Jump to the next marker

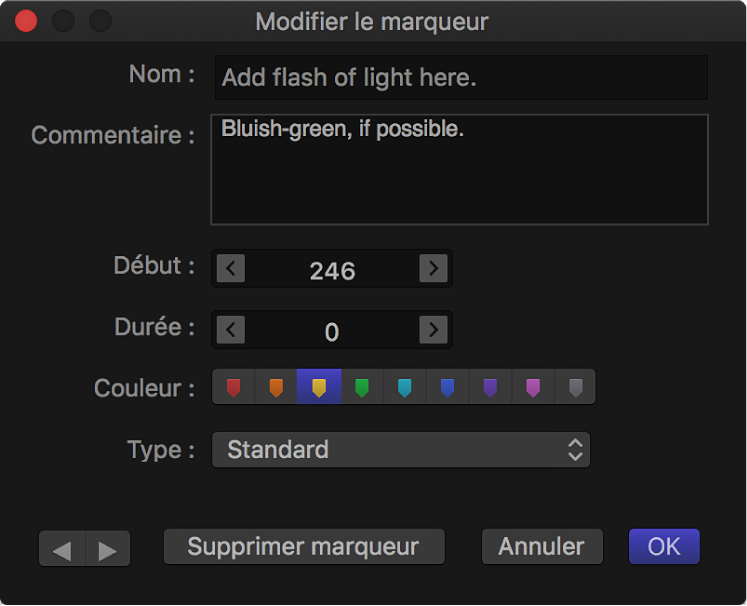click(x=108, y=549)
